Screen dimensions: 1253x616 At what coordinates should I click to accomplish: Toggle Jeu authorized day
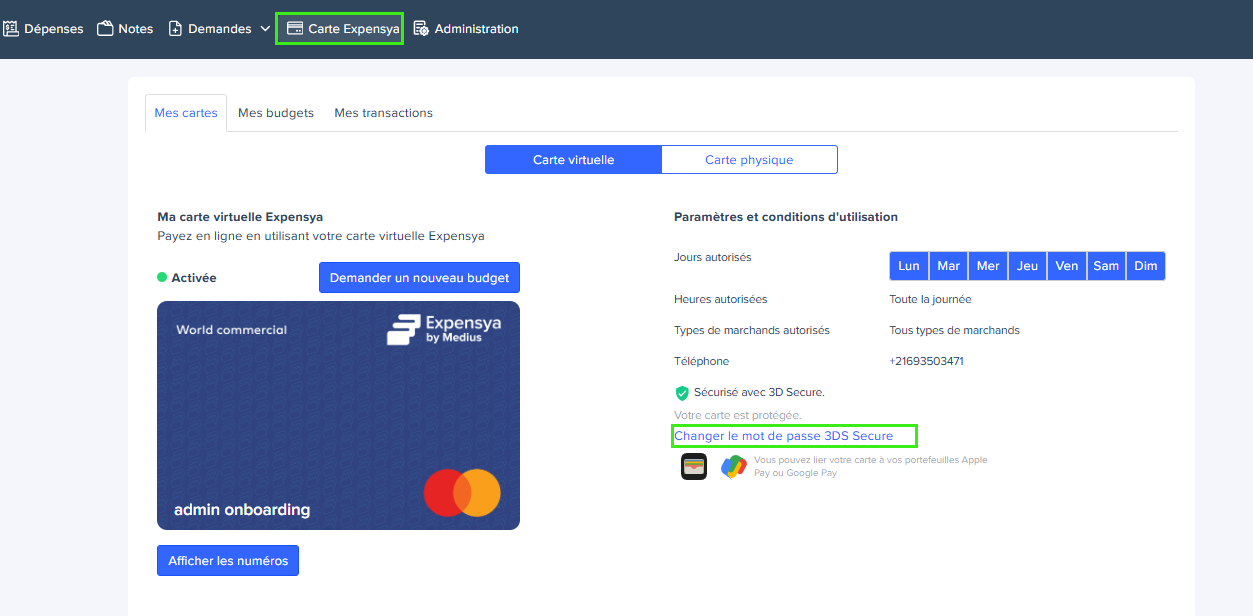click(1028, 266)
